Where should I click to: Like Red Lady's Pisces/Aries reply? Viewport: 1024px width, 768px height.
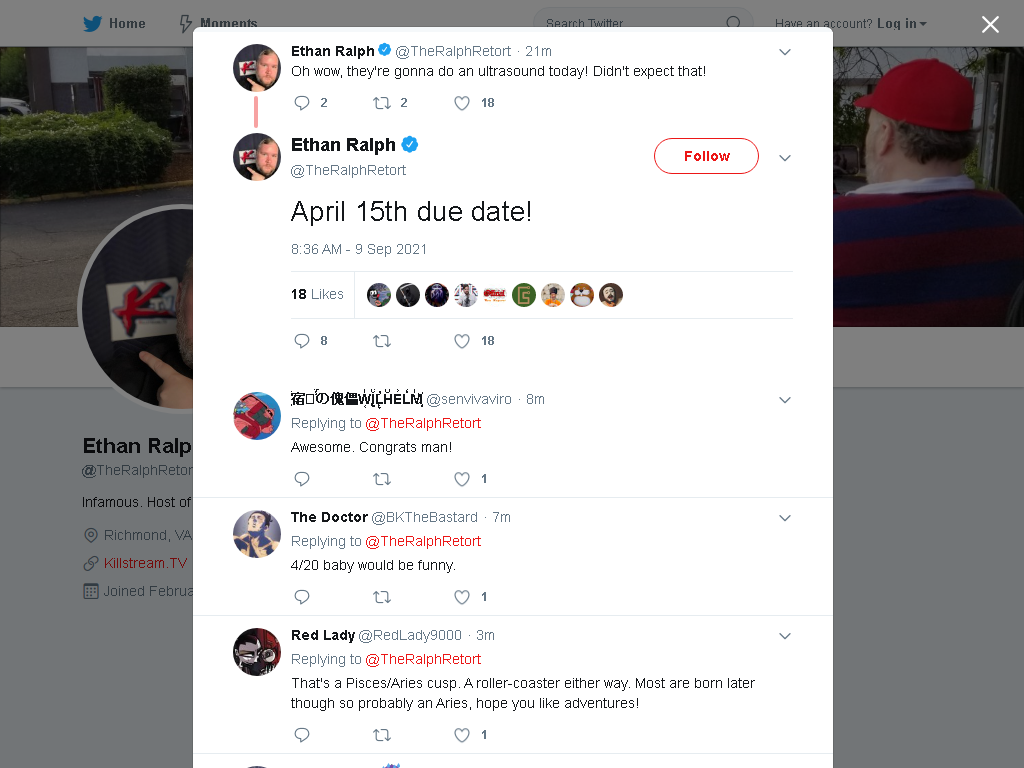[x=462, y=735]
